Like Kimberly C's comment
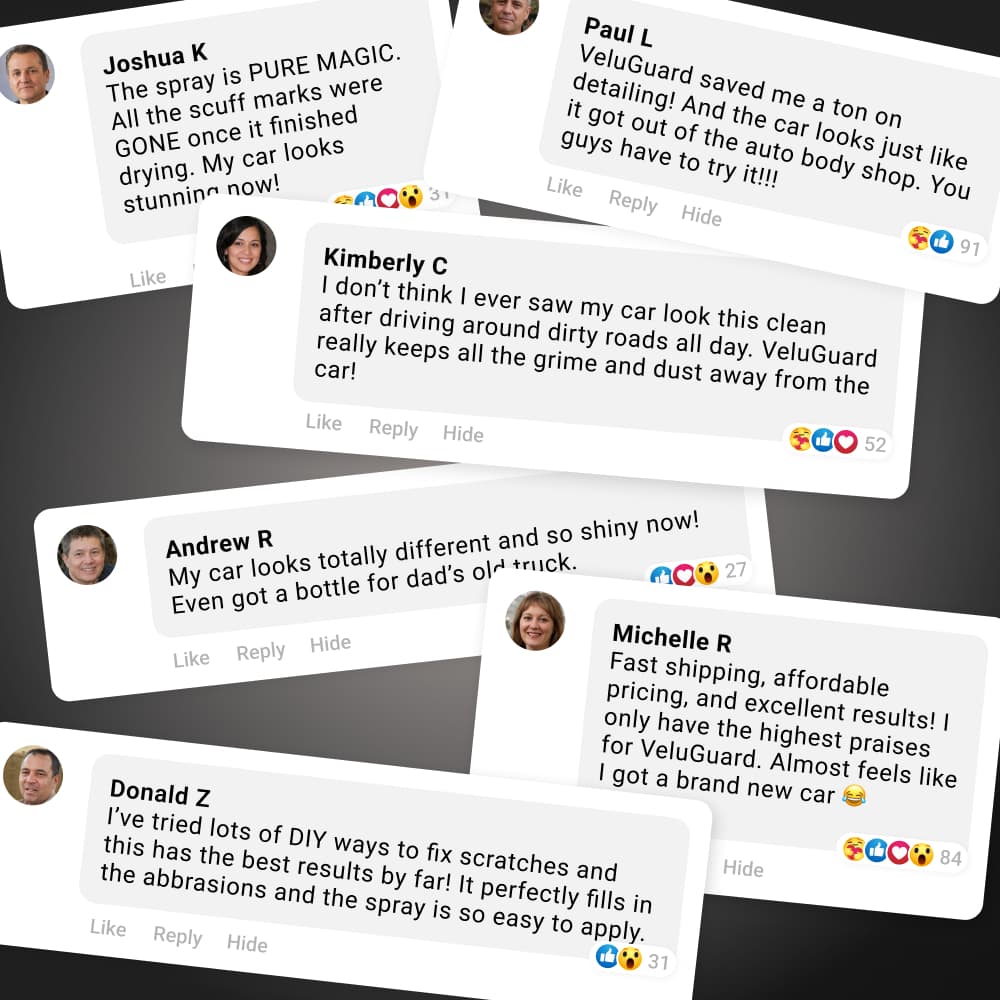The height and width of the screenshot is (1000, 1000). point(324,422)
